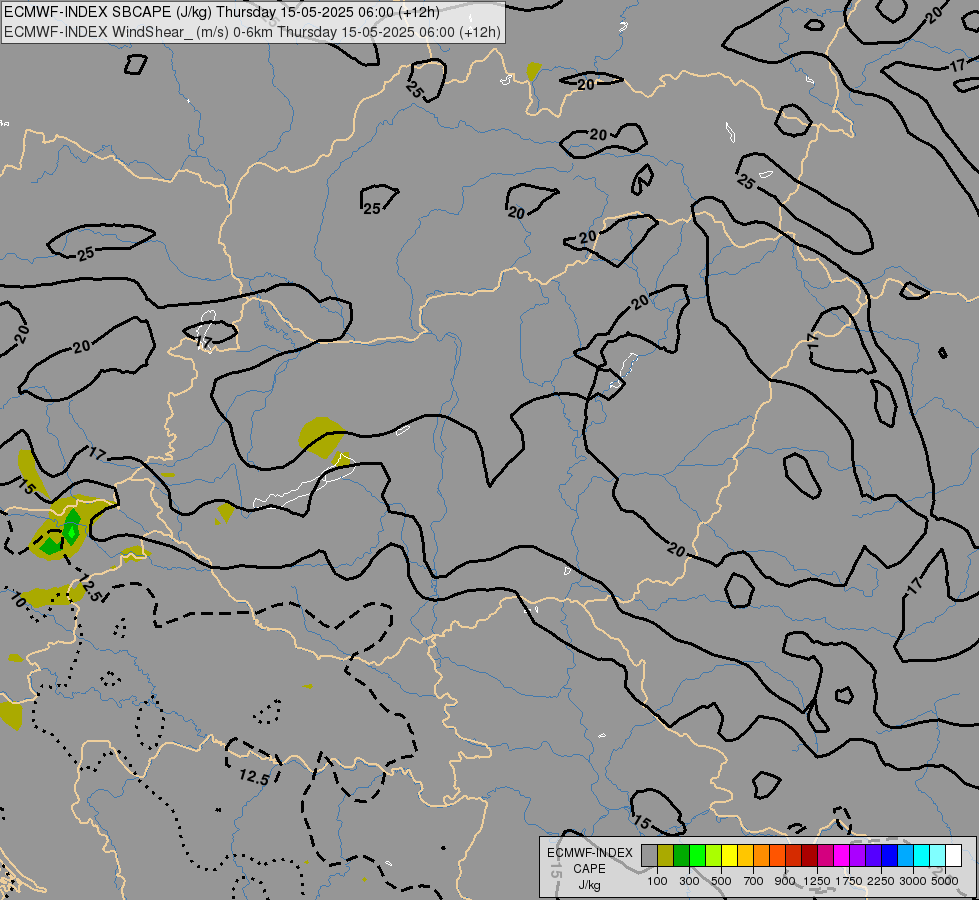This screenshot has width=979, height=900.
Task: Click the legend value 500
Action: click(721, 881)
